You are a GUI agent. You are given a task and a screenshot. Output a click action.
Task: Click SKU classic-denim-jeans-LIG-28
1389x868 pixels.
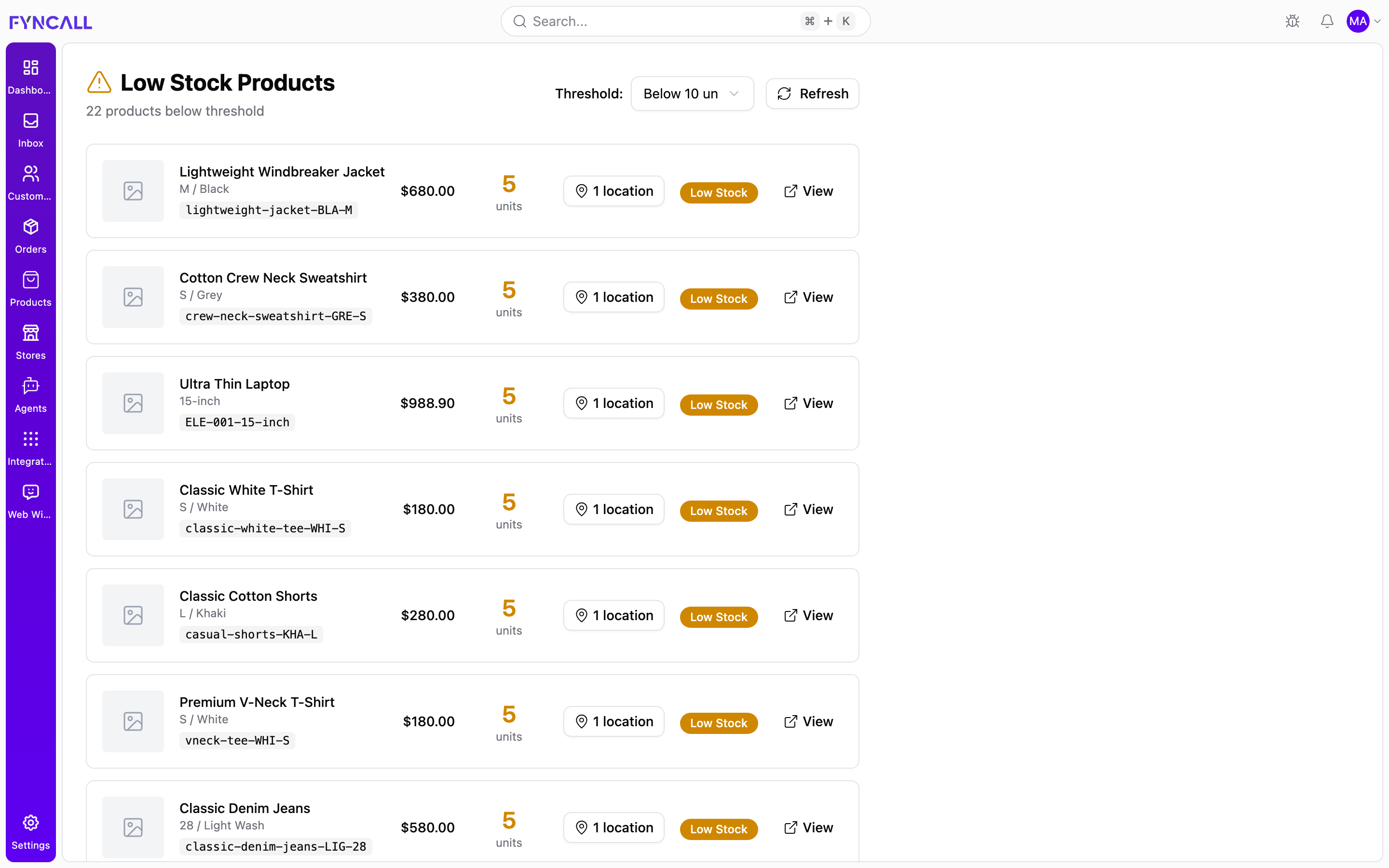tap(275, 847)
